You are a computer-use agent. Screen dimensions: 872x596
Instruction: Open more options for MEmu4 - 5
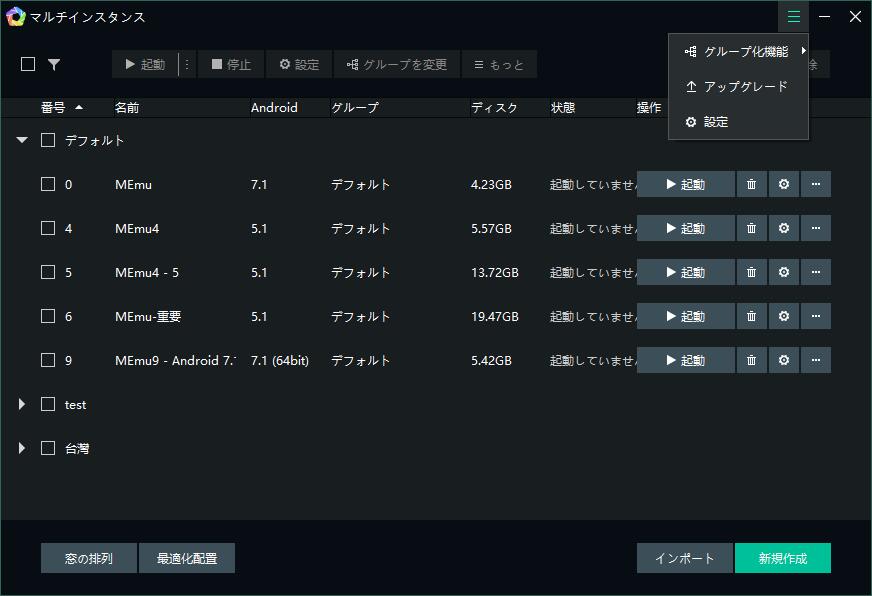[x=815, y=272]
